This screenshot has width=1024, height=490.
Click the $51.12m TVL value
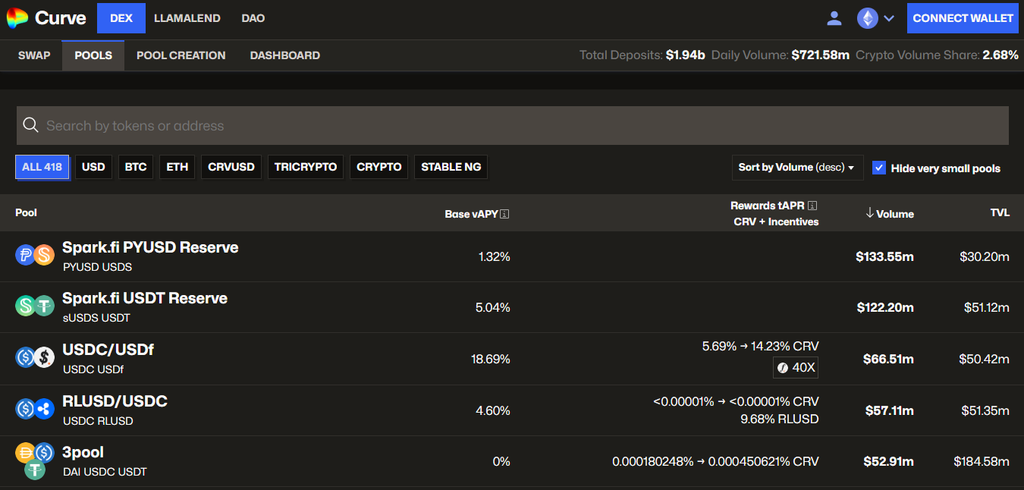(987, 308)
